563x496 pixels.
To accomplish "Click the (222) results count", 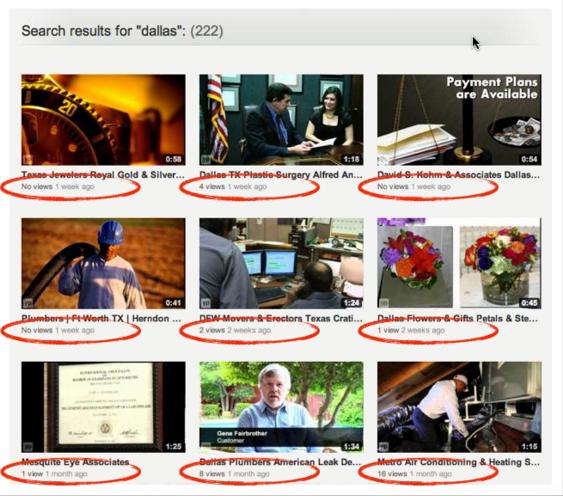I will 206,31.
